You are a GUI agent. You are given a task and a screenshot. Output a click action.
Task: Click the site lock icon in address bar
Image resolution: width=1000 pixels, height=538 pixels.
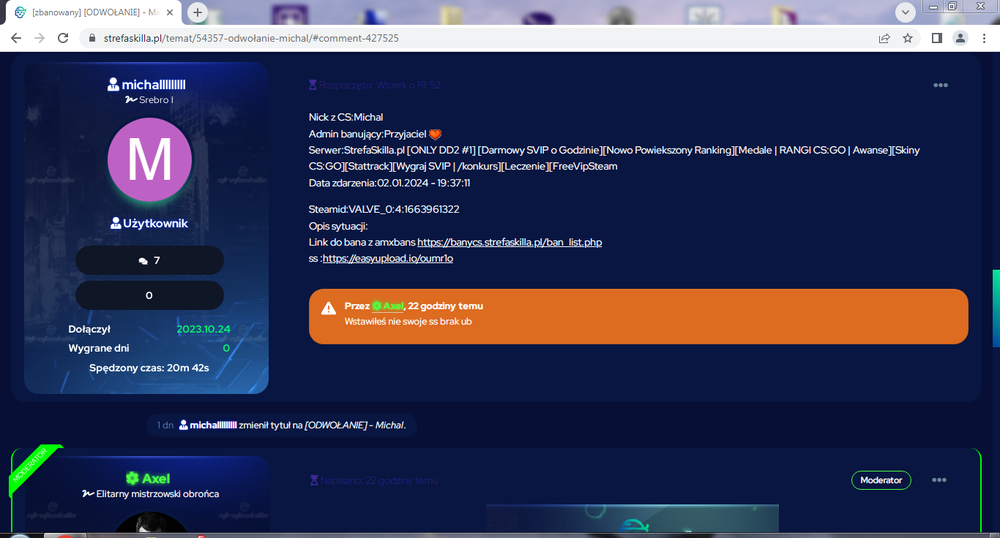92,38
